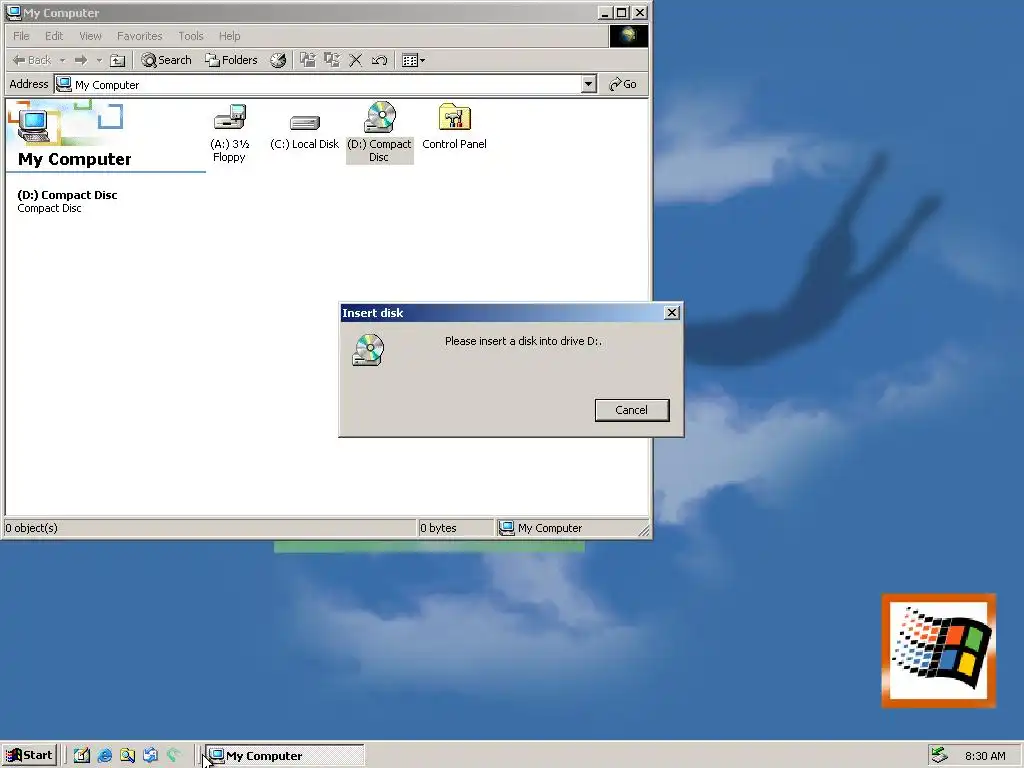Open the Back history dropdown arrow

tap(63, 60)
